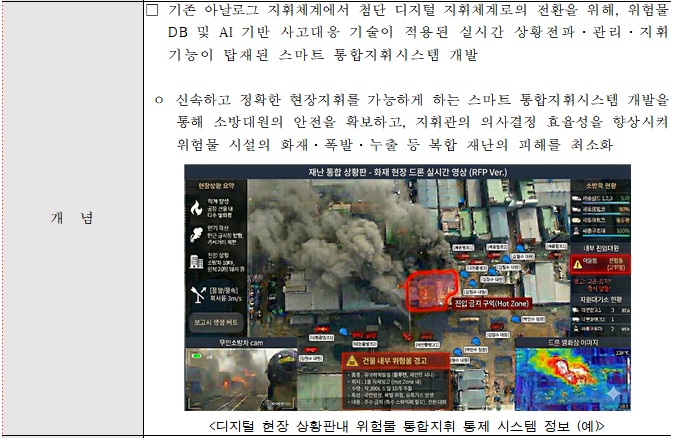Click the 북서풍 3m/s wind reading

(x=225, y=298)
